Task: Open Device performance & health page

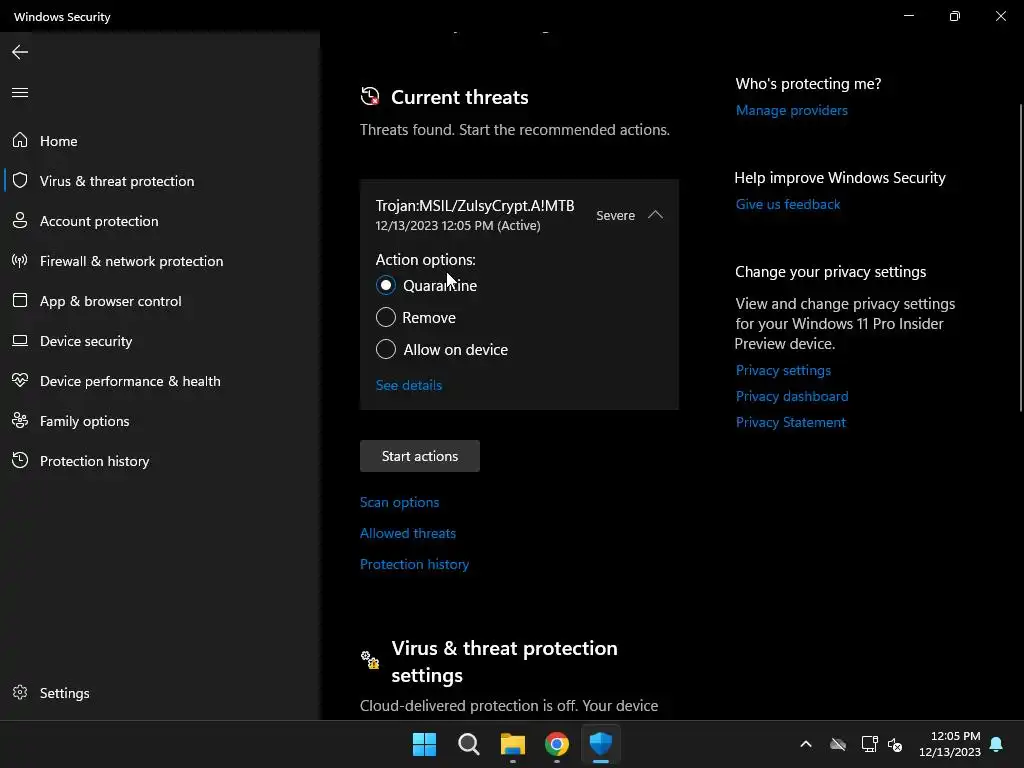Action: 160,381
